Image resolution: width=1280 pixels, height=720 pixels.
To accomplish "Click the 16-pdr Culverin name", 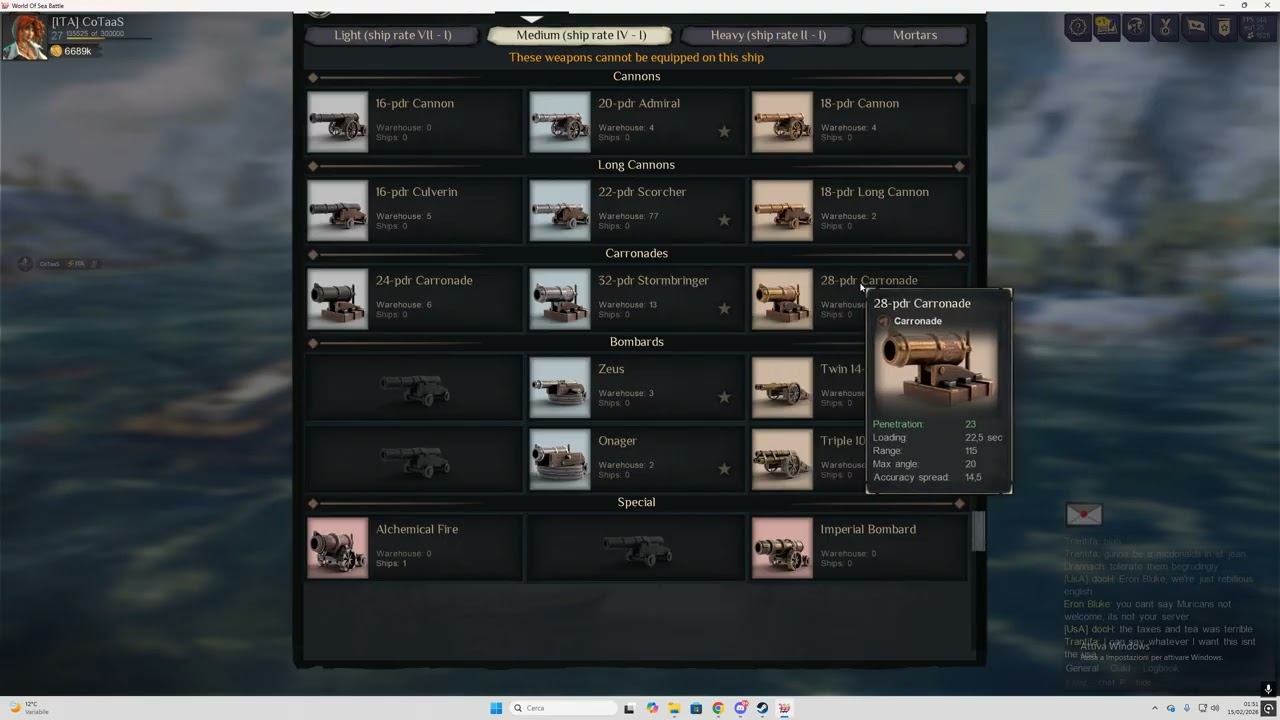I will click(417, 192).
